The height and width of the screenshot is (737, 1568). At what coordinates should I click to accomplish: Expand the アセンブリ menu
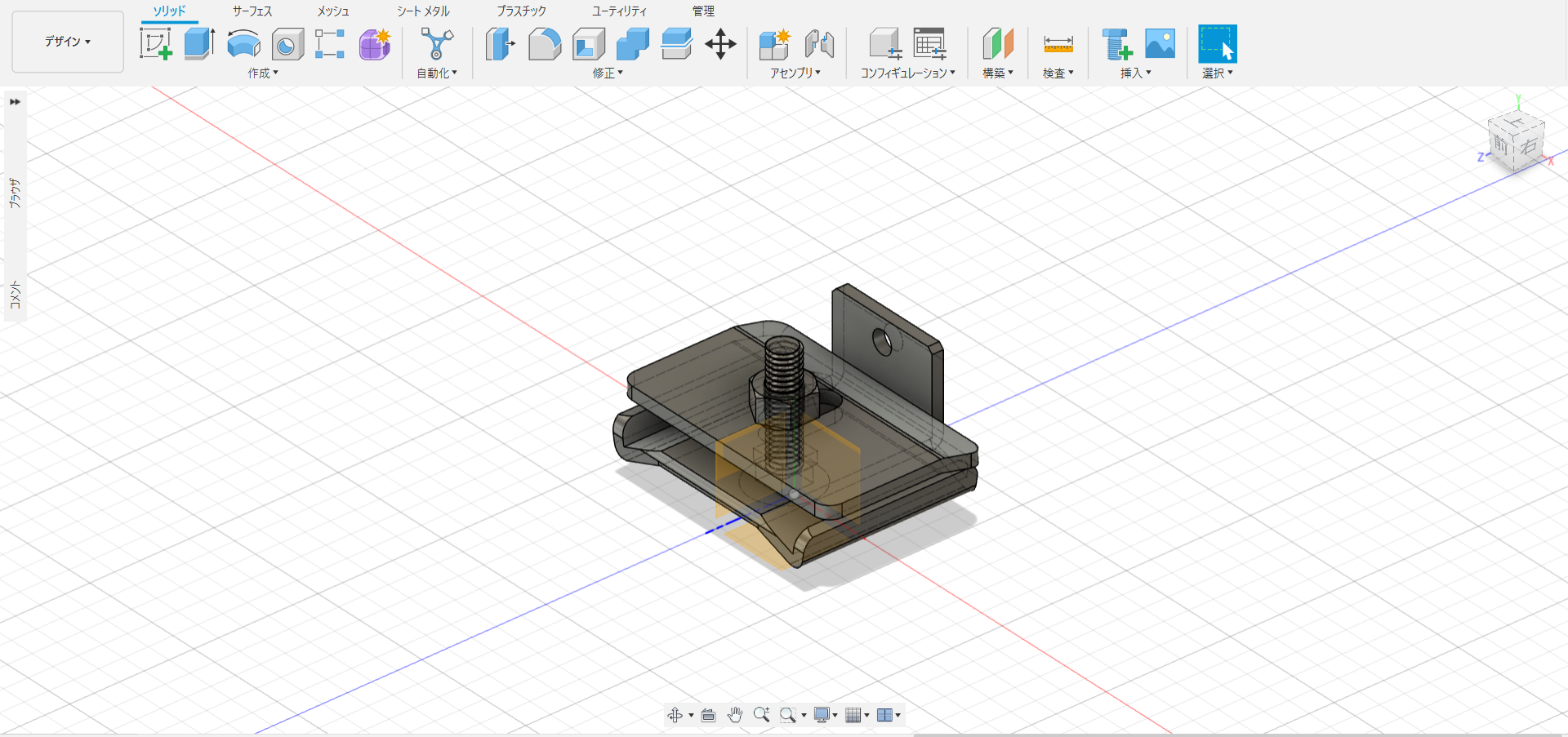pyautogui.click(x=795, y=73)
